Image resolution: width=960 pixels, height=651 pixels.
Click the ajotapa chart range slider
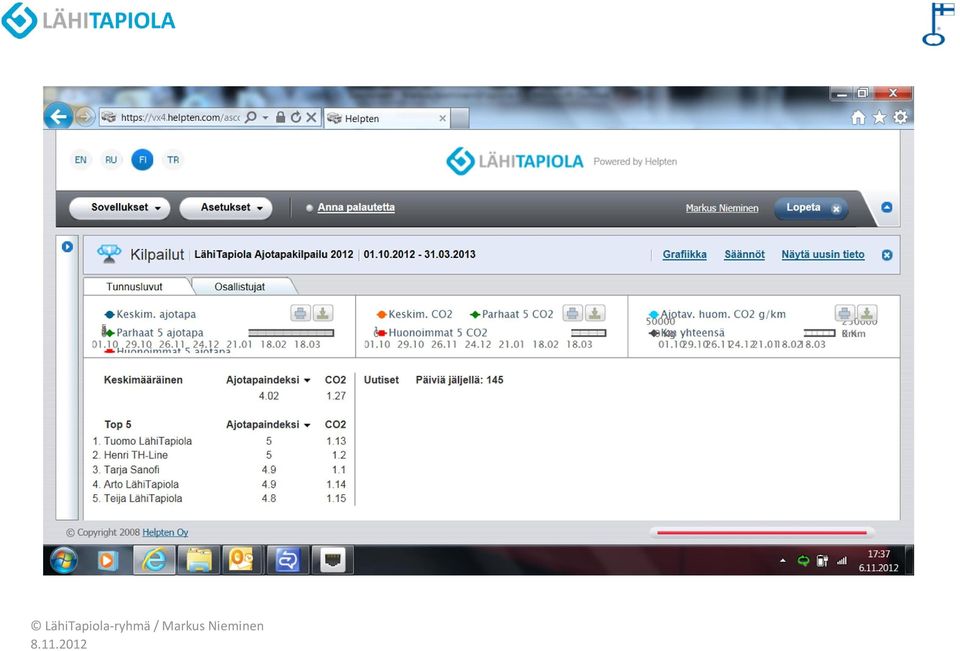[x=291, y=333]
